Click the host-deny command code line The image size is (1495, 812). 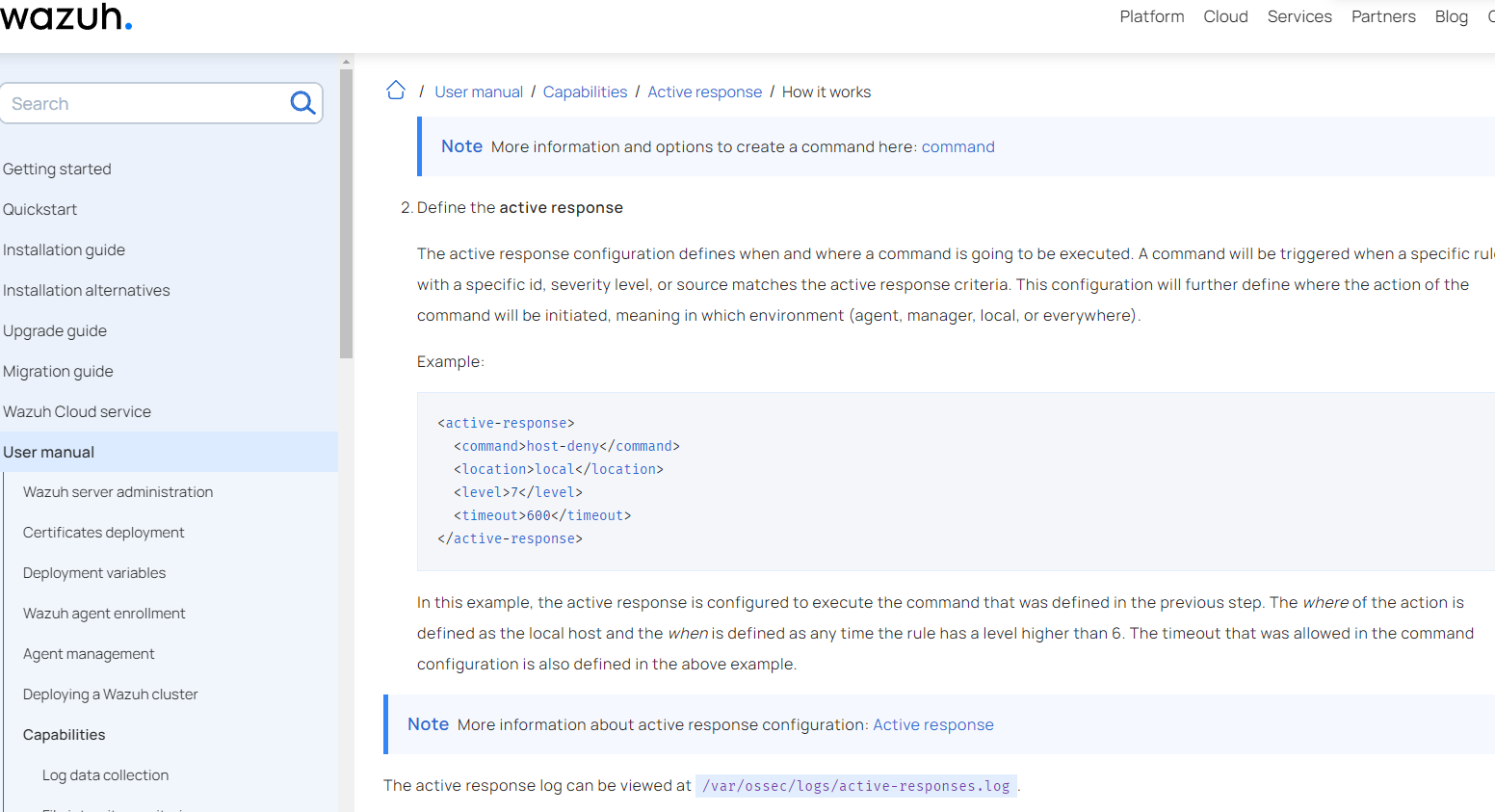pos(566,446)
